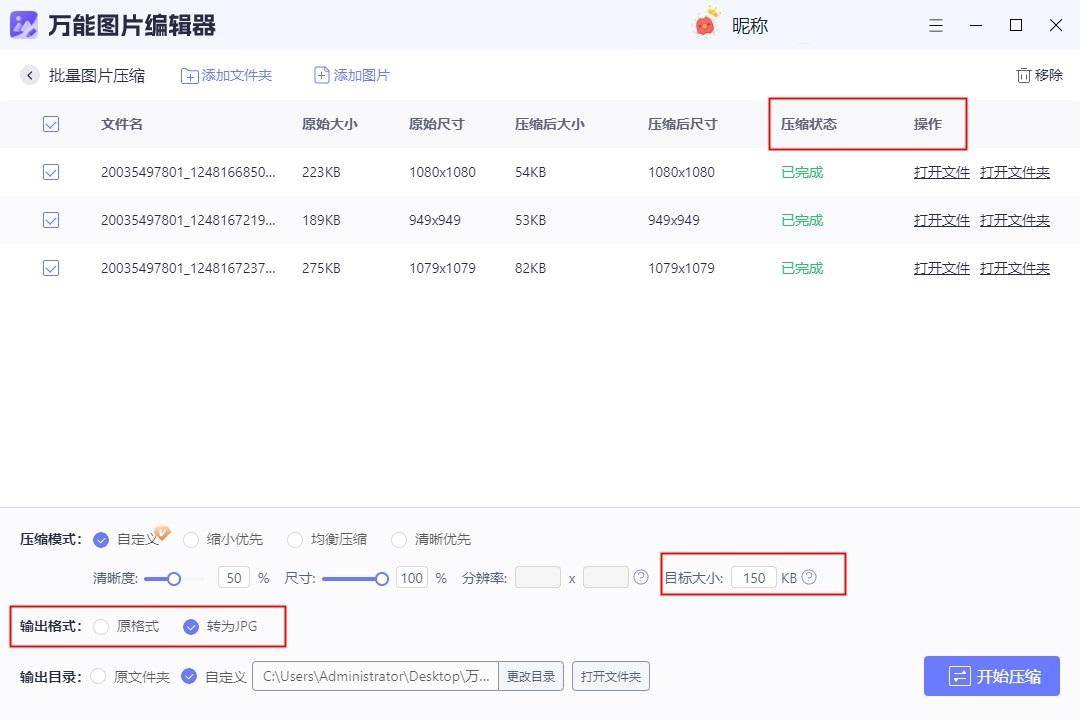1080x720 pixels.
Task: Open the hamburger menu in the title bar
Action: point(936,25)
